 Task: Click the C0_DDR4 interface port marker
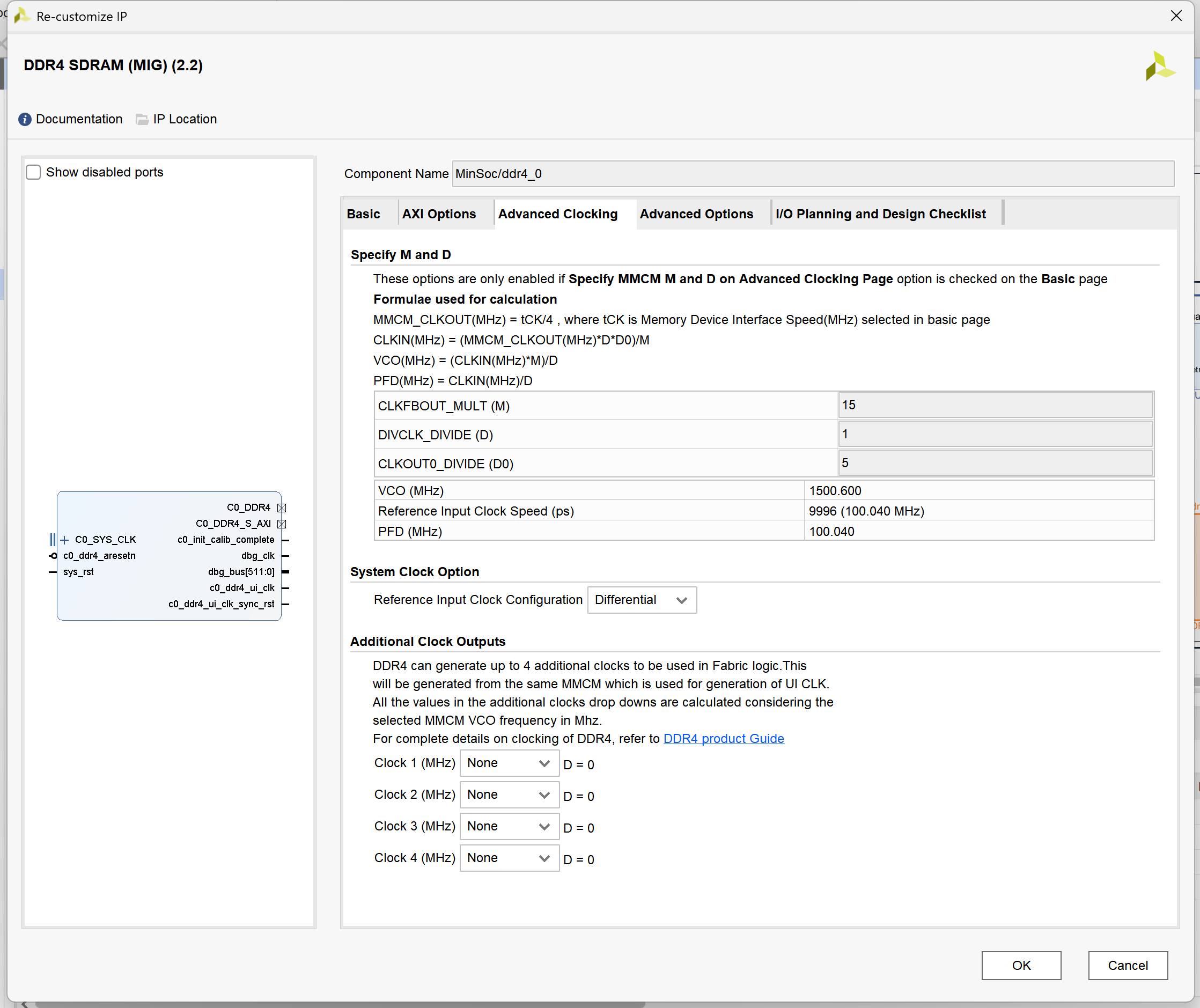[282, 508]
